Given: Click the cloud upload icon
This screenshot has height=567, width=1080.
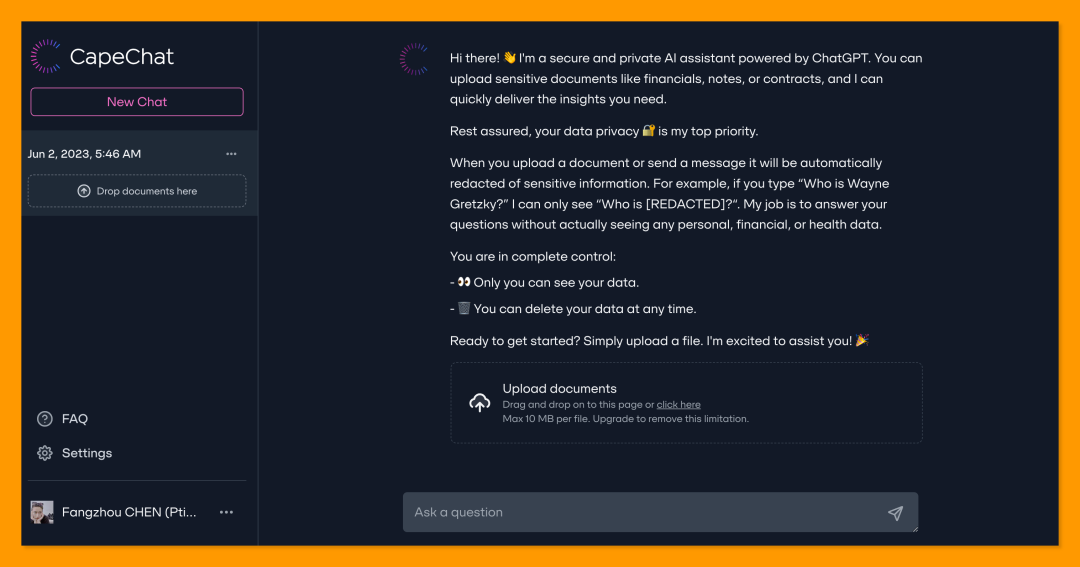Looking at the screenshot, I should click(x=480, y=402).
